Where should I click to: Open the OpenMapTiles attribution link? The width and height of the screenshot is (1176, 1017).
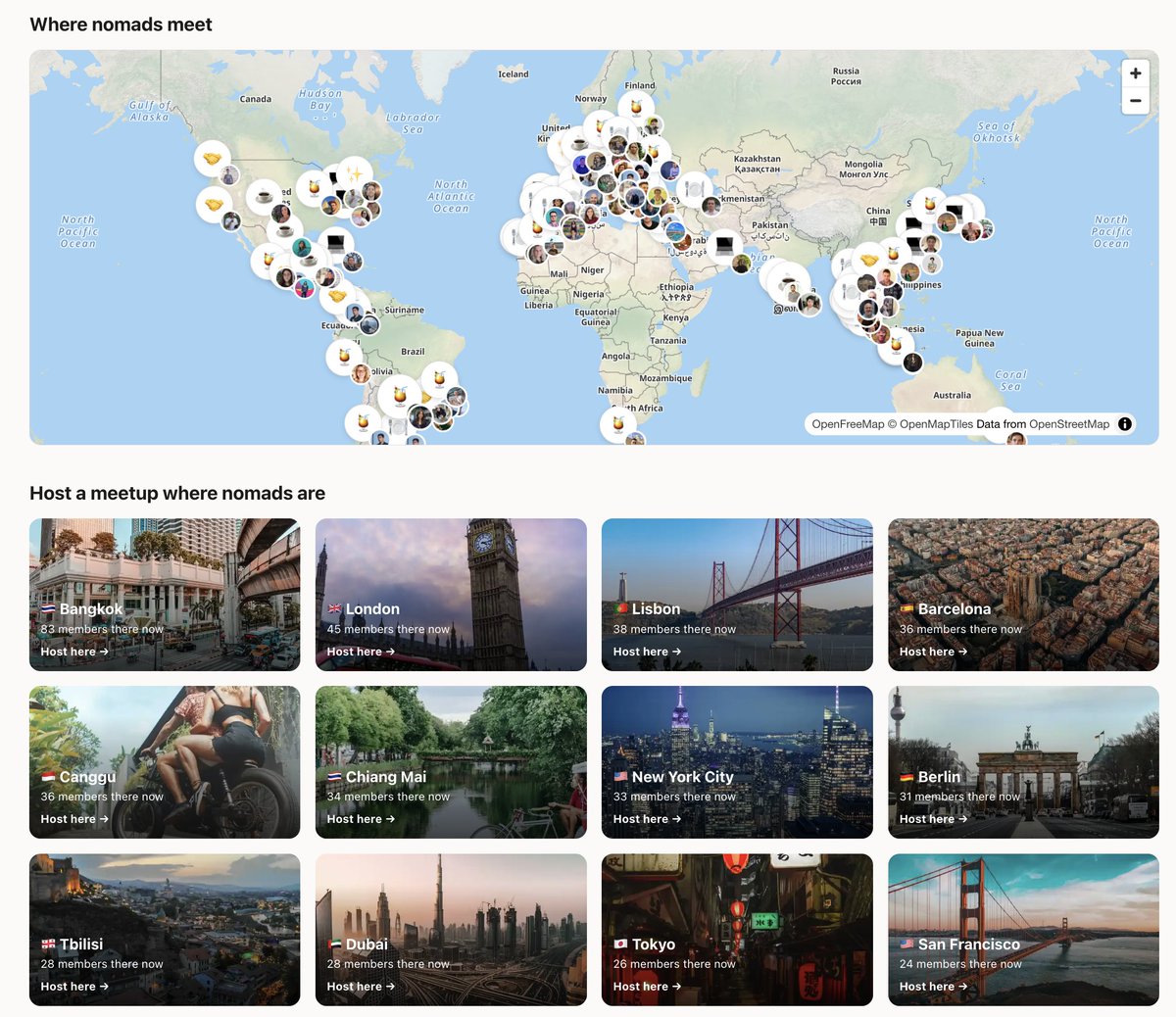[x=930, y=424]
